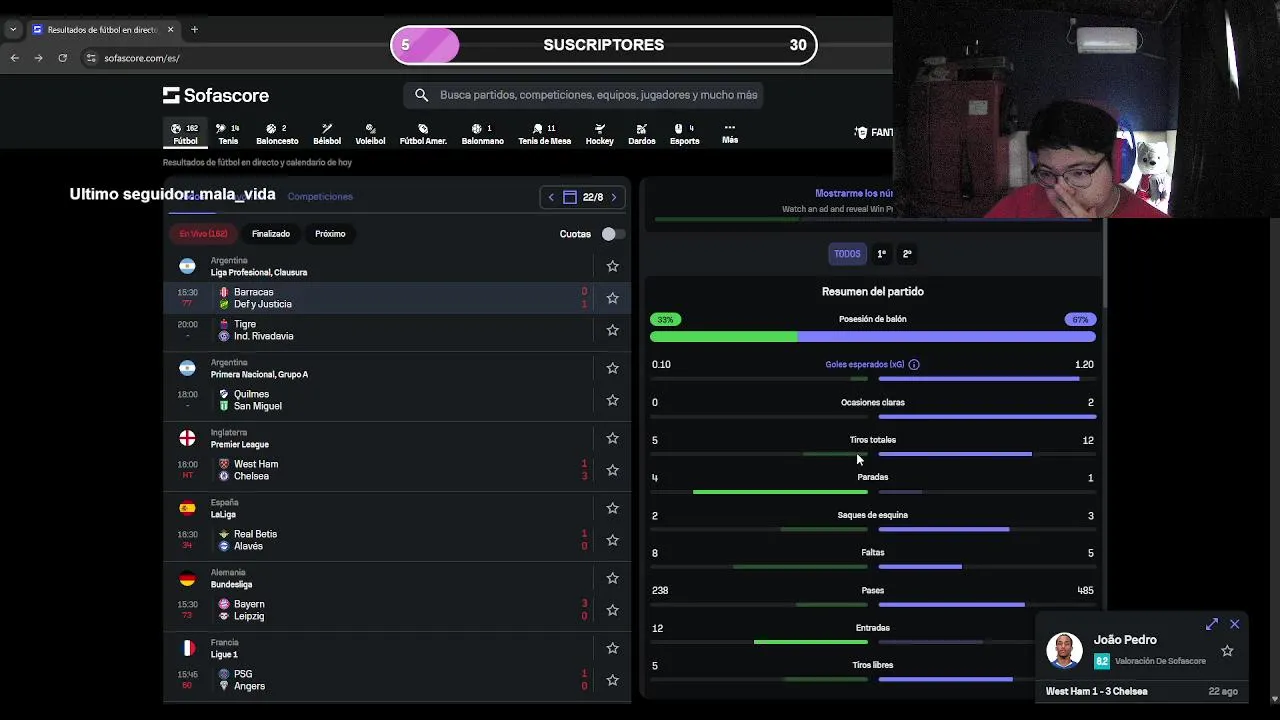Open a new browser tab
Image resolution: width=1280 pixels, height=720 pixels.
(194, 29)
